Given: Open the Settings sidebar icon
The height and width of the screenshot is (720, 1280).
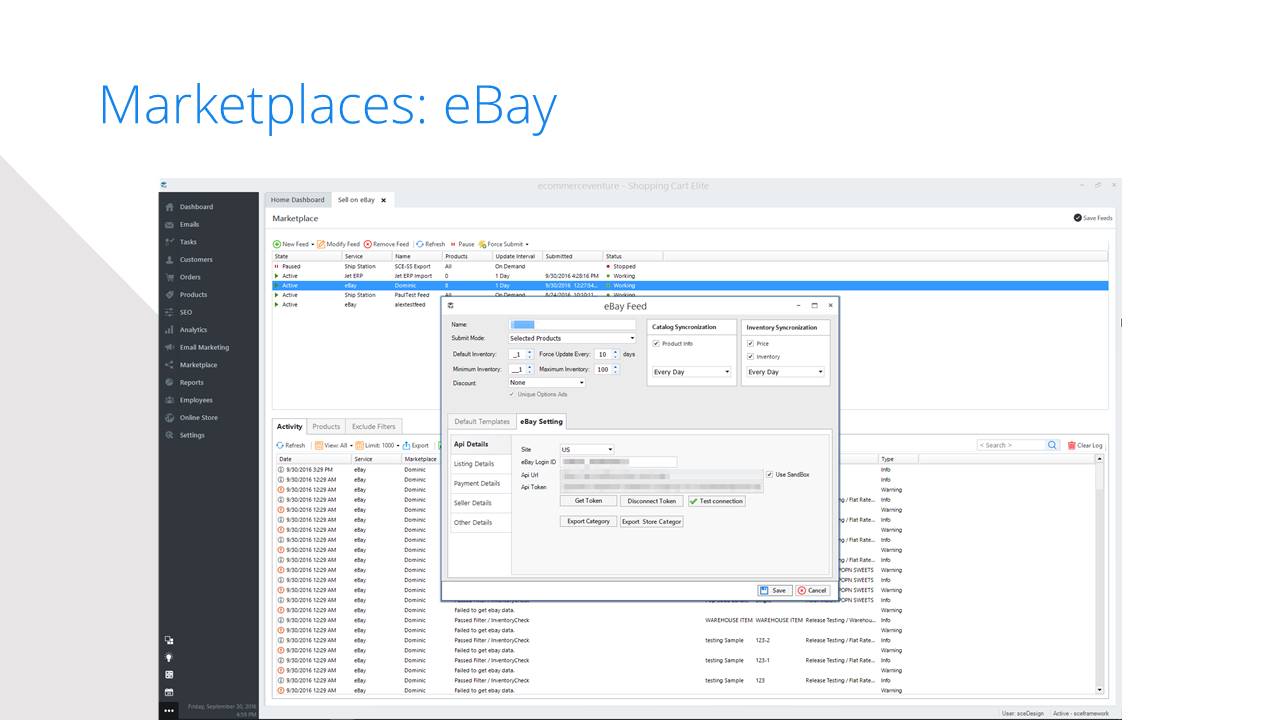Looking at the screenshot, I should tap(169, 435).
